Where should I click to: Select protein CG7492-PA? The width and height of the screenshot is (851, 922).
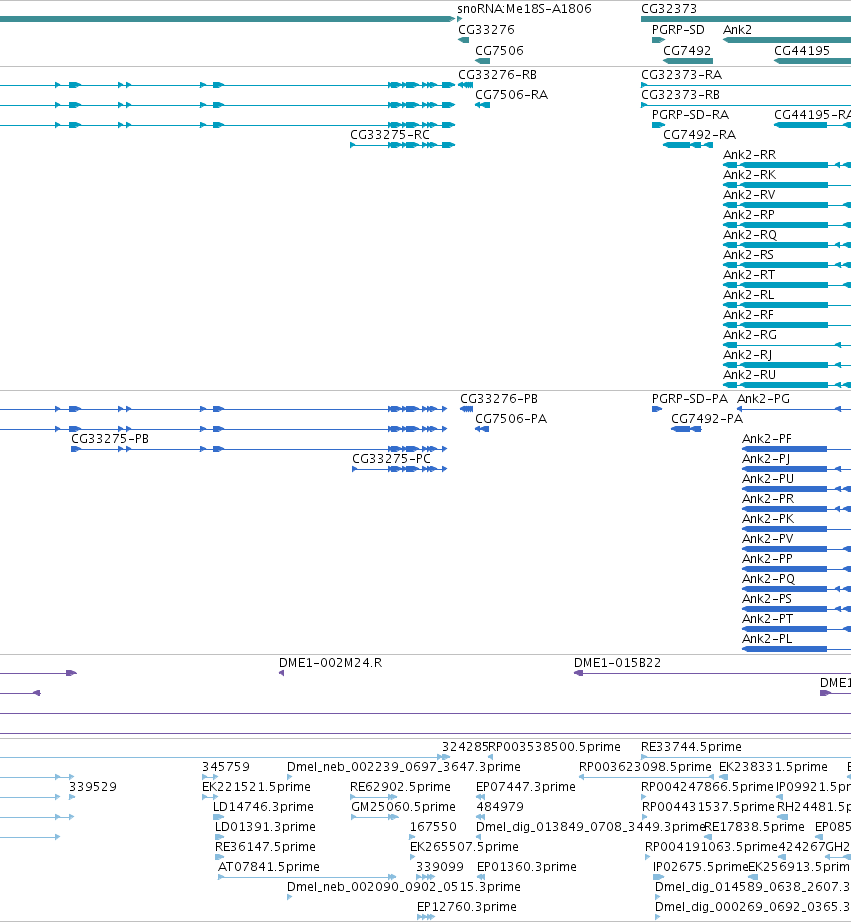(707, 419)
